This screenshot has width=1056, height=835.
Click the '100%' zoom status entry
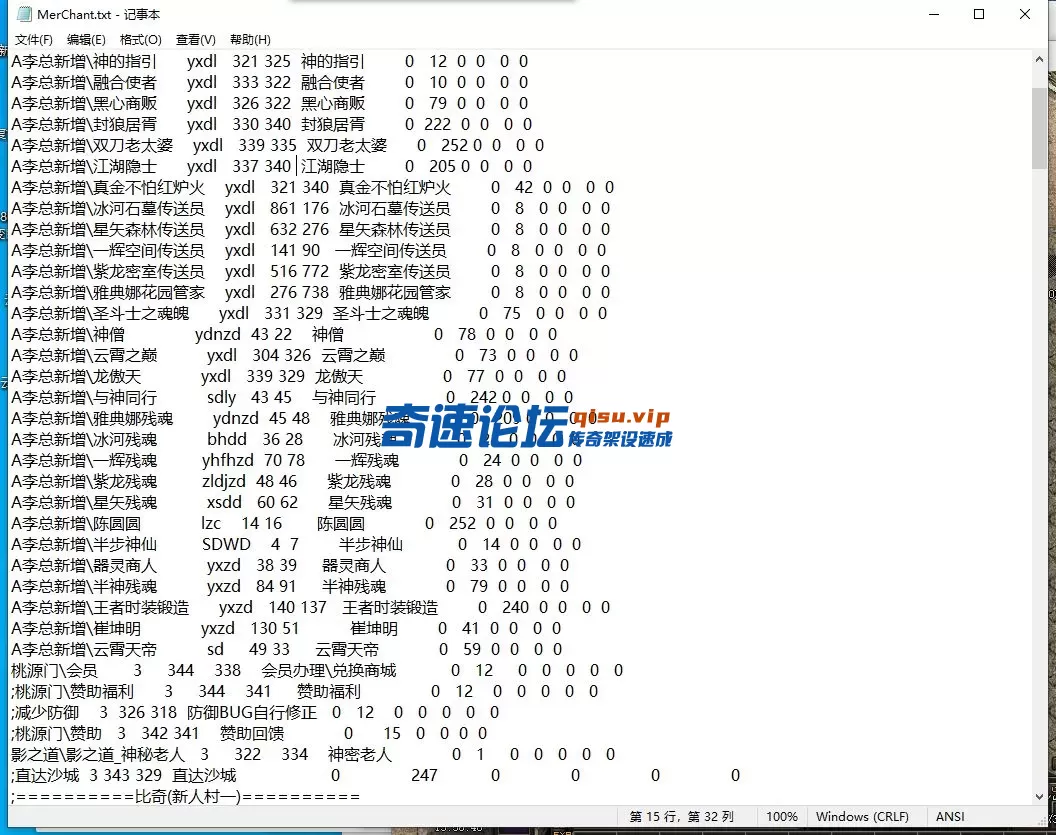pos(781,817)
